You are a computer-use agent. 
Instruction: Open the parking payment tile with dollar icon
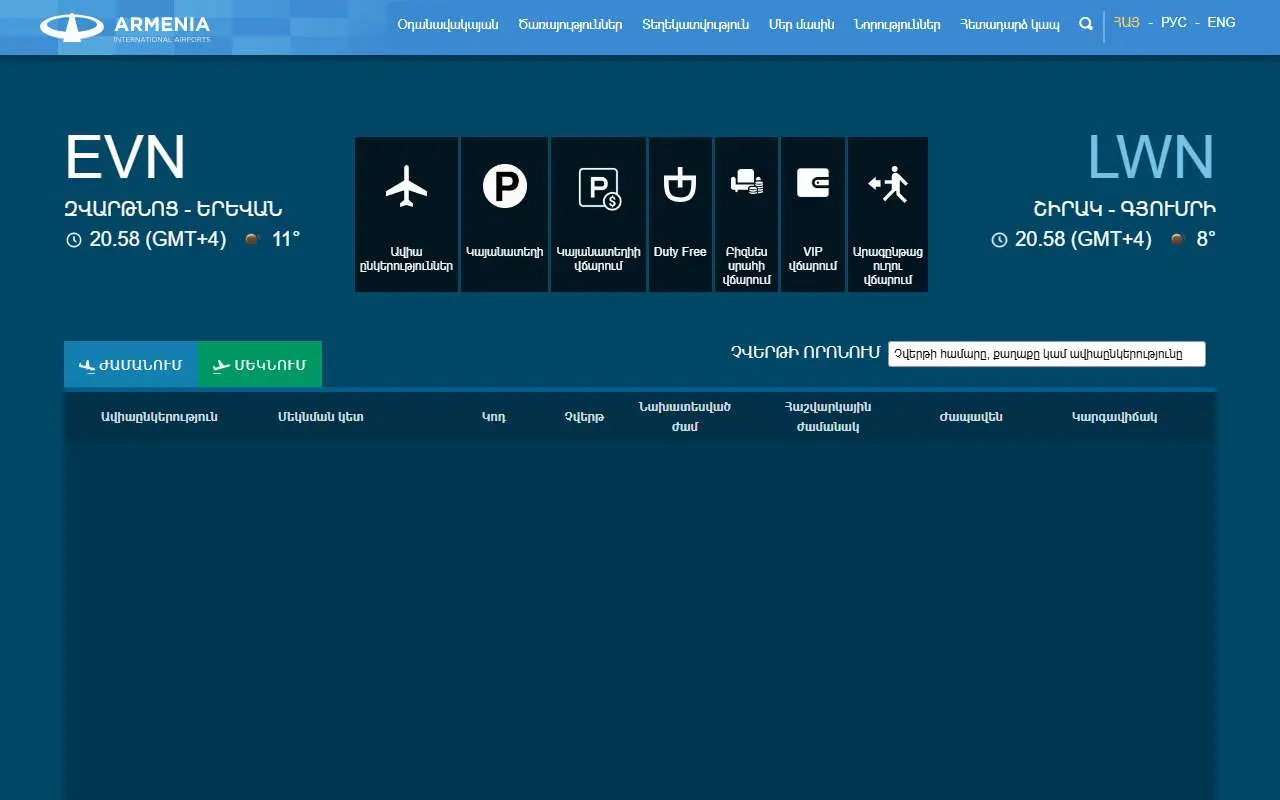[598, 214]
